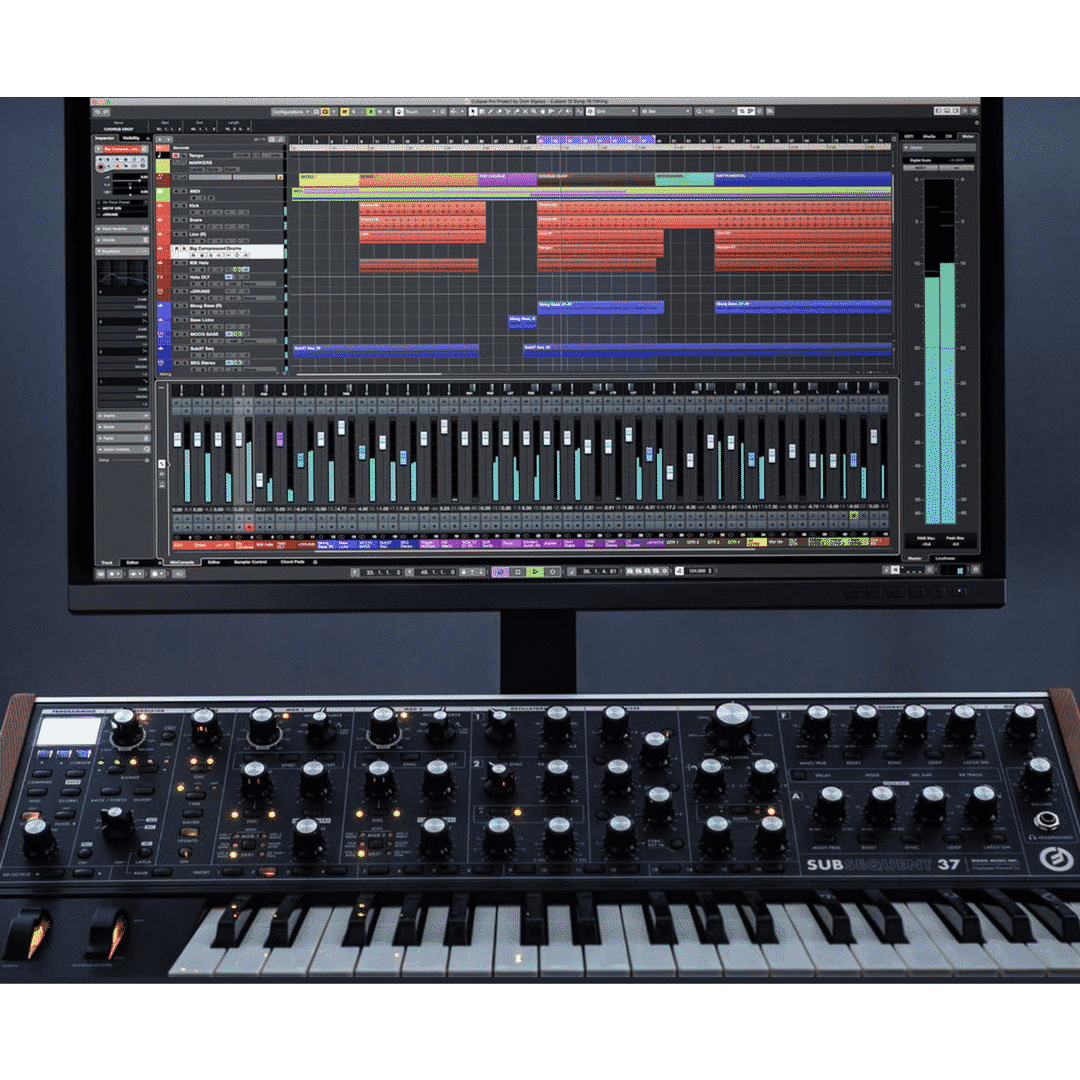Open the Sampler Control tab in lower zone
1080x1080 pixels.
click(250, 562)
